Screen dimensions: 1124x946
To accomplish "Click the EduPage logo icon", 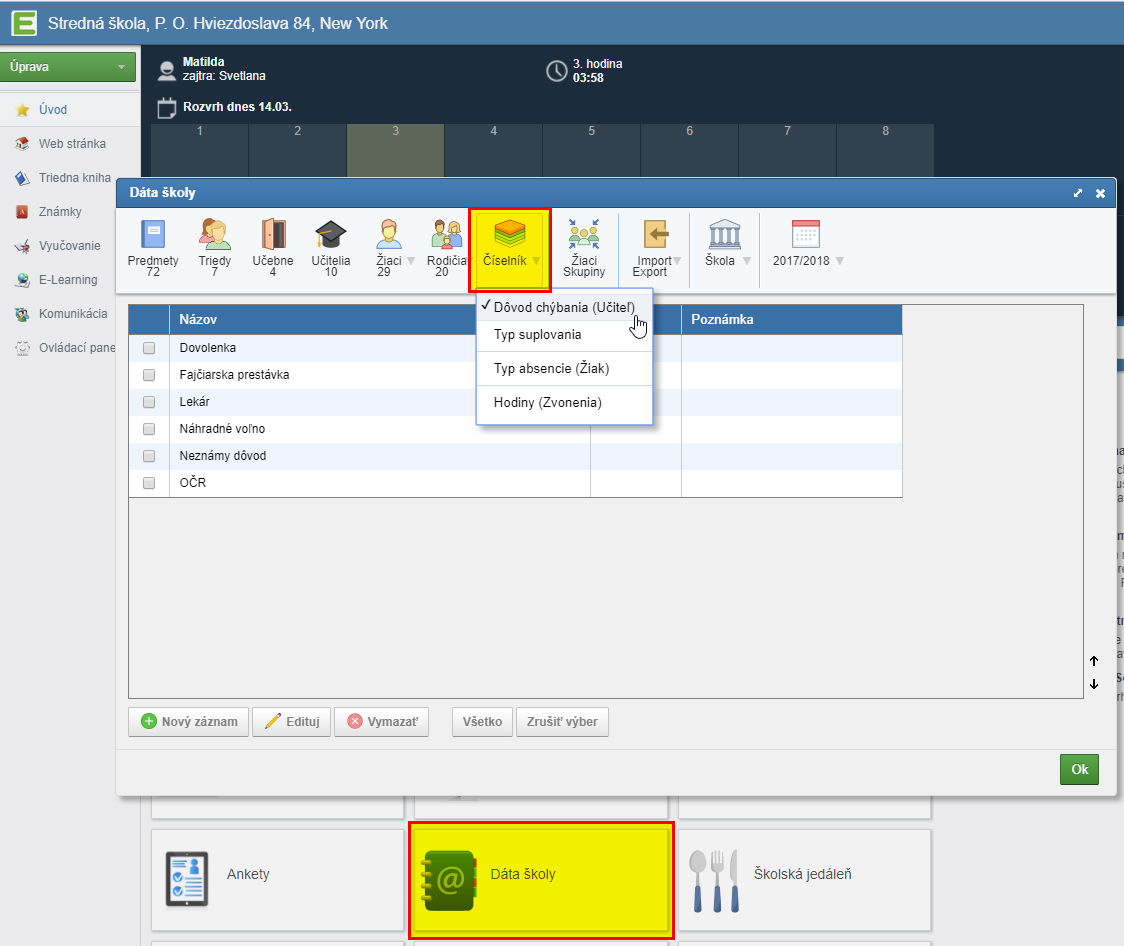I will (x=24, y=23).
